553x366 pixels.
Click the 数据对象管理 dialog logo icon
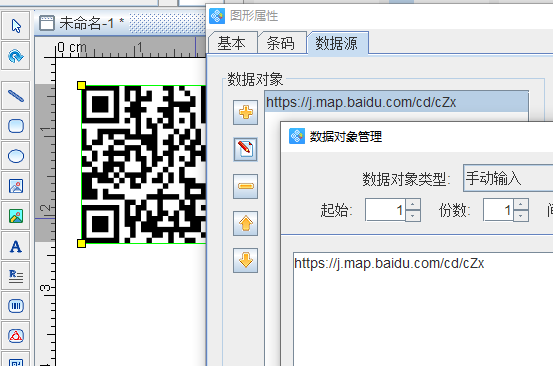tap(297, 136)
